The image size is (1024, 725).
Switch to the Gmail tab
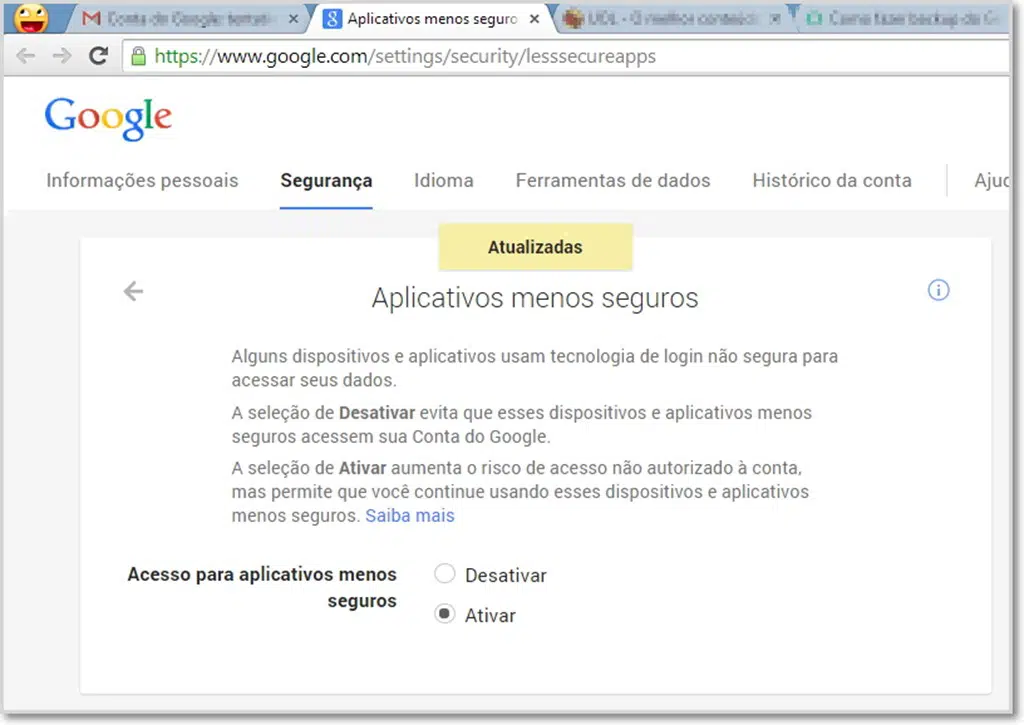point(186,19)
